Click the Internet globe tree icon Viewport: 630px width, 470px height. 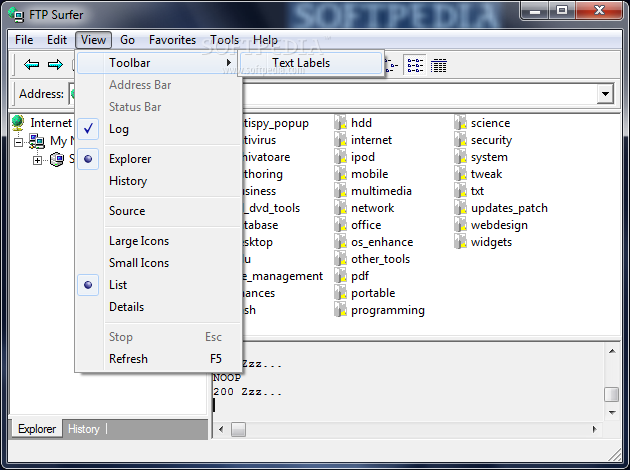(18, 123)
